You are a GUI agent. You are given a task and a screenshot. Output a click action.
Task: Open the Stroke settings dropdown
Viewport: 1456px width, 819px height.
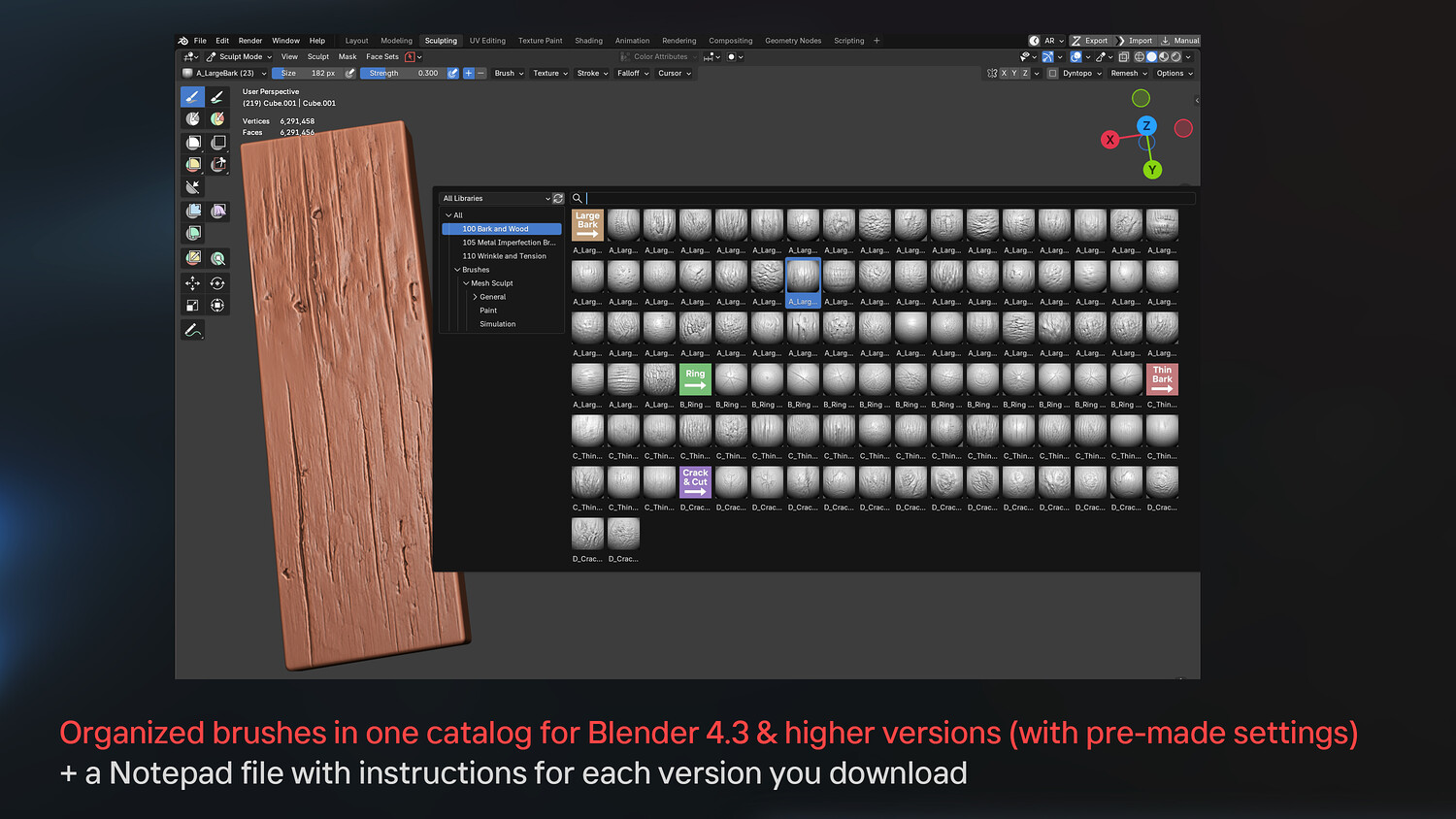pyautogui.click(x=592, y=73)
